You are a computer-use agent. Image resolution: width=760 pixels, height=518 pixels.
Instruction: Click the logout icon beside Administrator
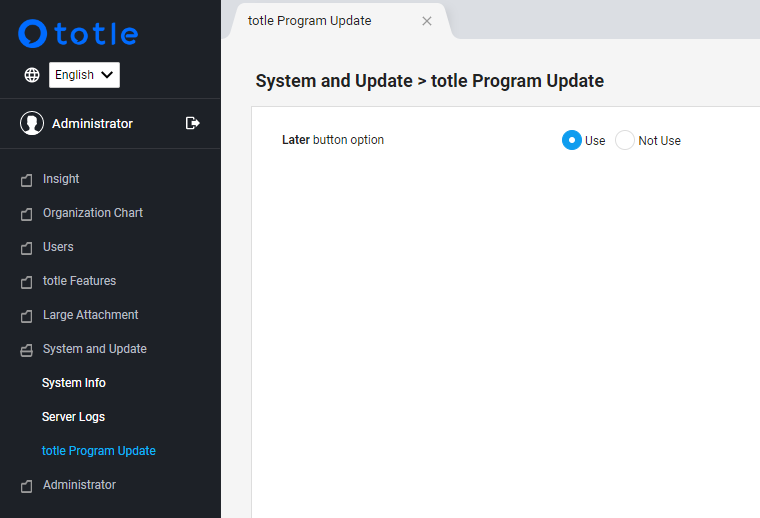(x=192, y=123)
